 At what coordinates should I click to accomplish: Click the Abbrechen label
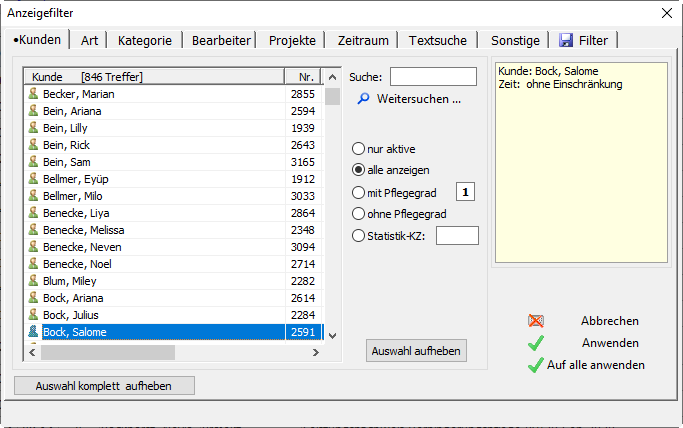610,321
